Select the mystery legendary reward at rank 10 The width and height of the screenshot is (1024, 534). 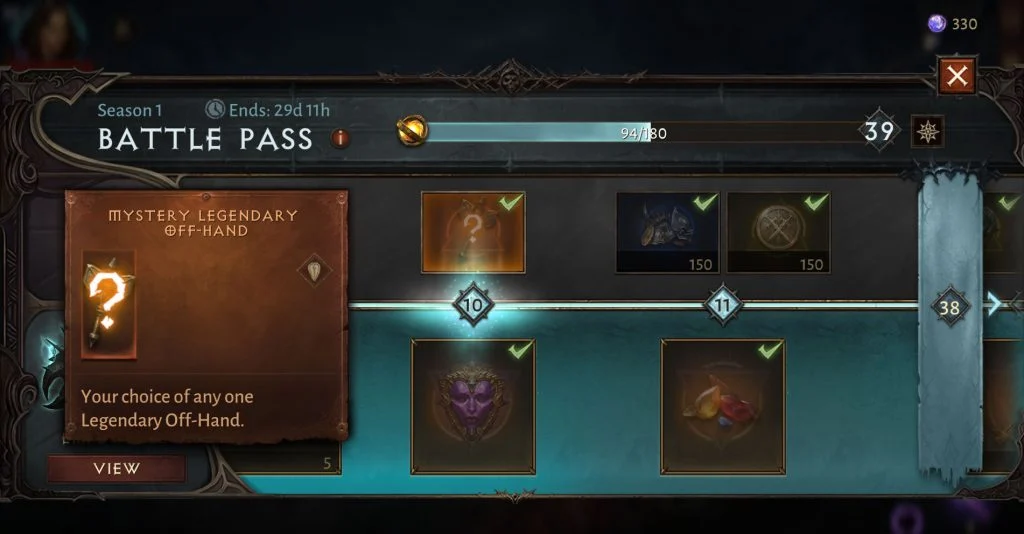pos(473,232)
